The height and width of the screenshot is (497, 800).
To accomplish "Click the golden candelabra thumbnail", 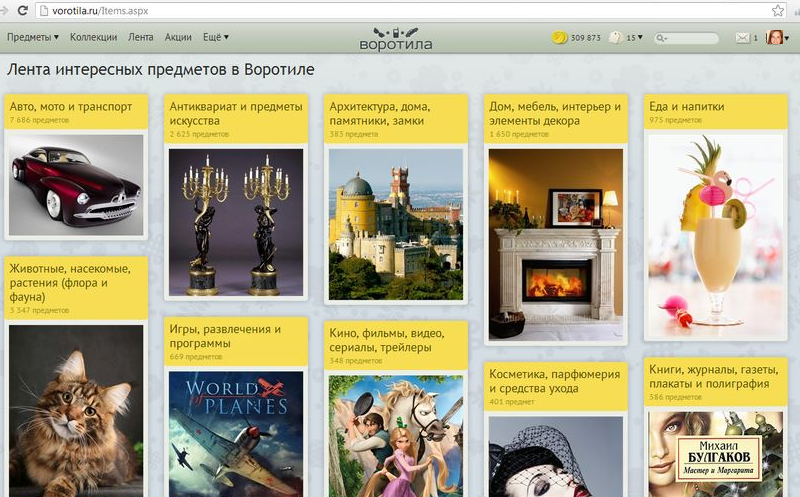I will click(x=236, y=222).
